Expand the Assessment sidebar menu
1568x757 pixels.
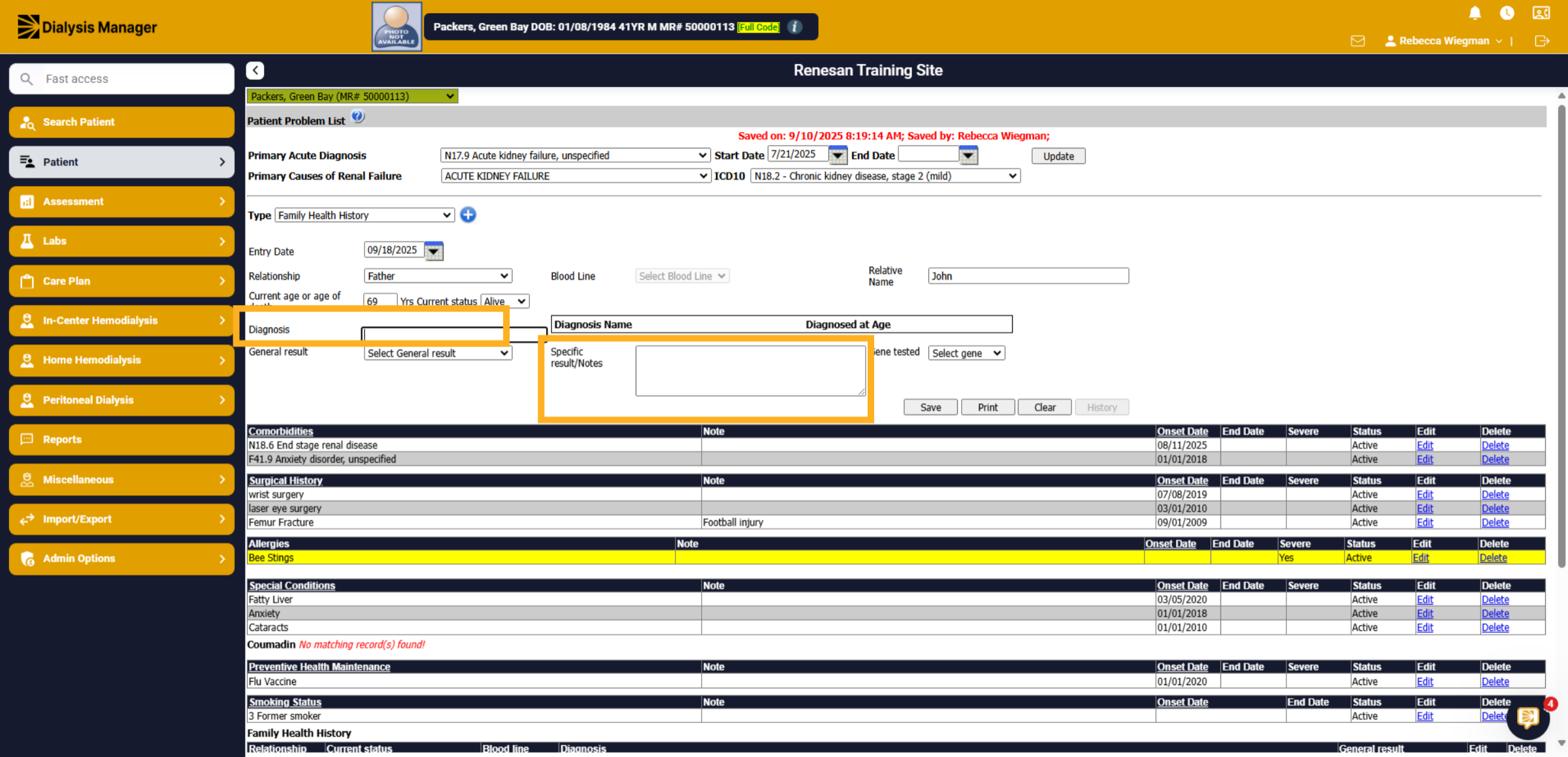122,202
